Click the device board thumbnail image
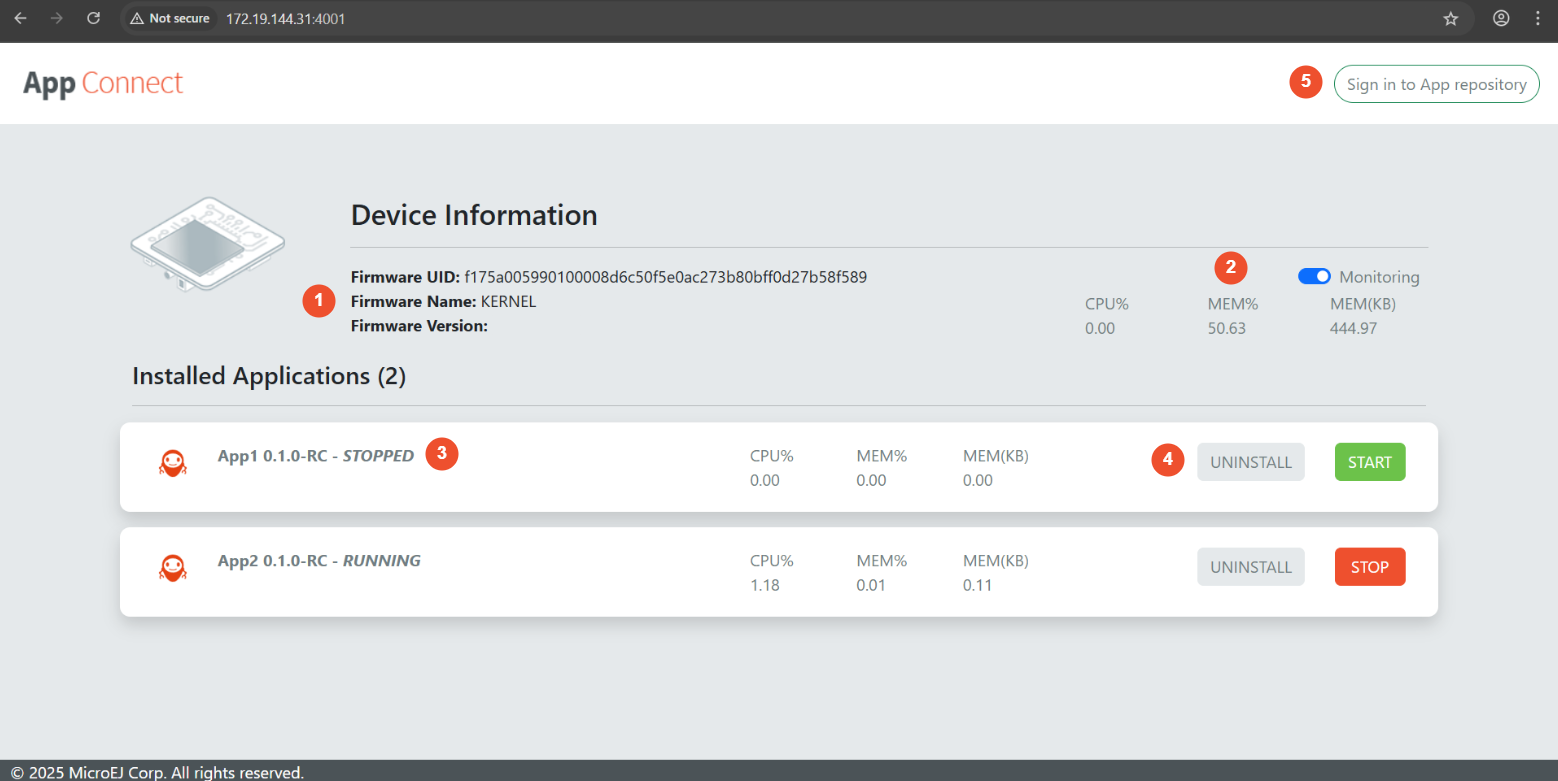 click(x=207, y=245)
